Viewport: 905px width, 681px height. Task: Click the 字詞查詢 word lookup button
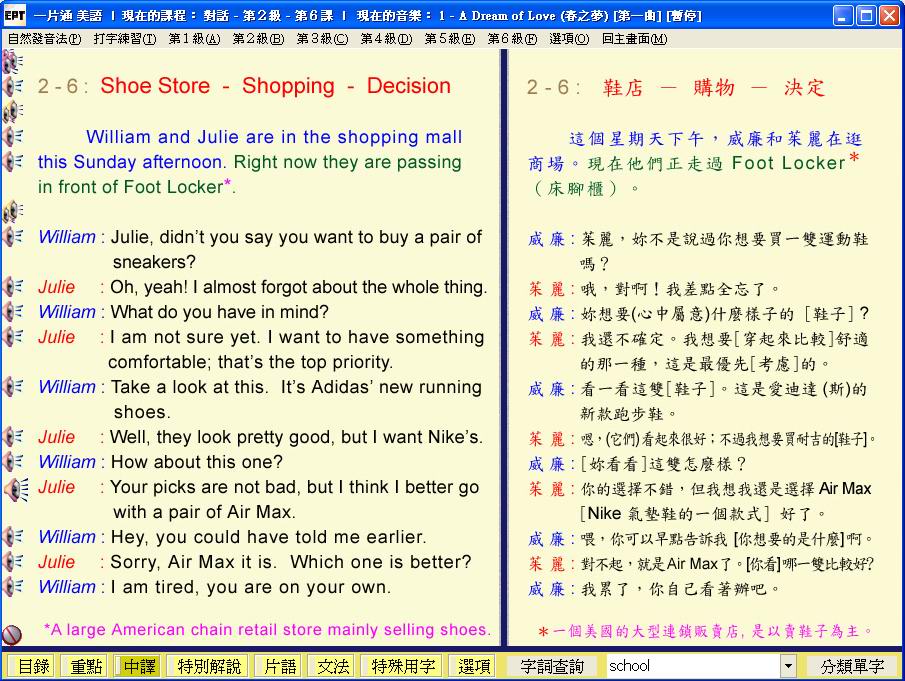point(552,666)
